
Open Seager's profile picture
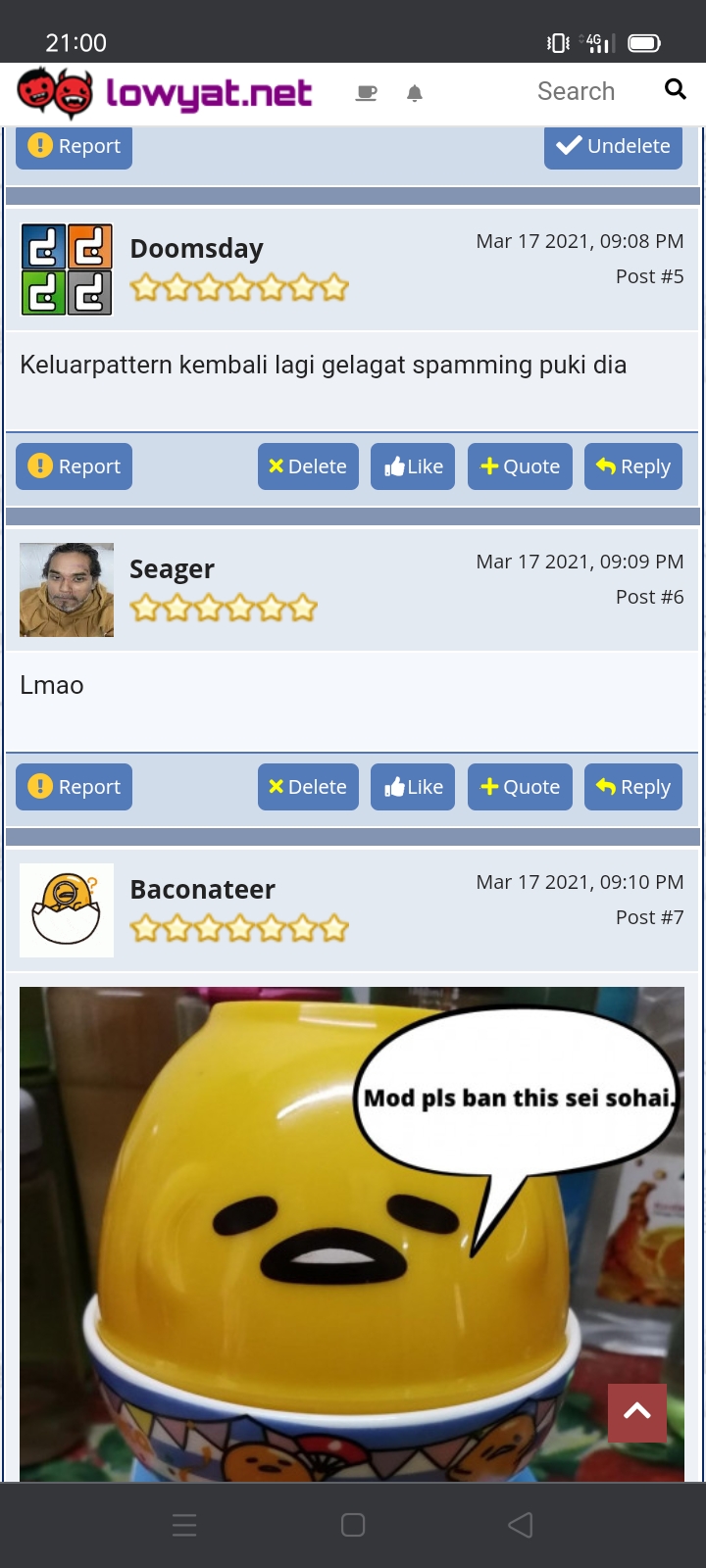(67, 590)
